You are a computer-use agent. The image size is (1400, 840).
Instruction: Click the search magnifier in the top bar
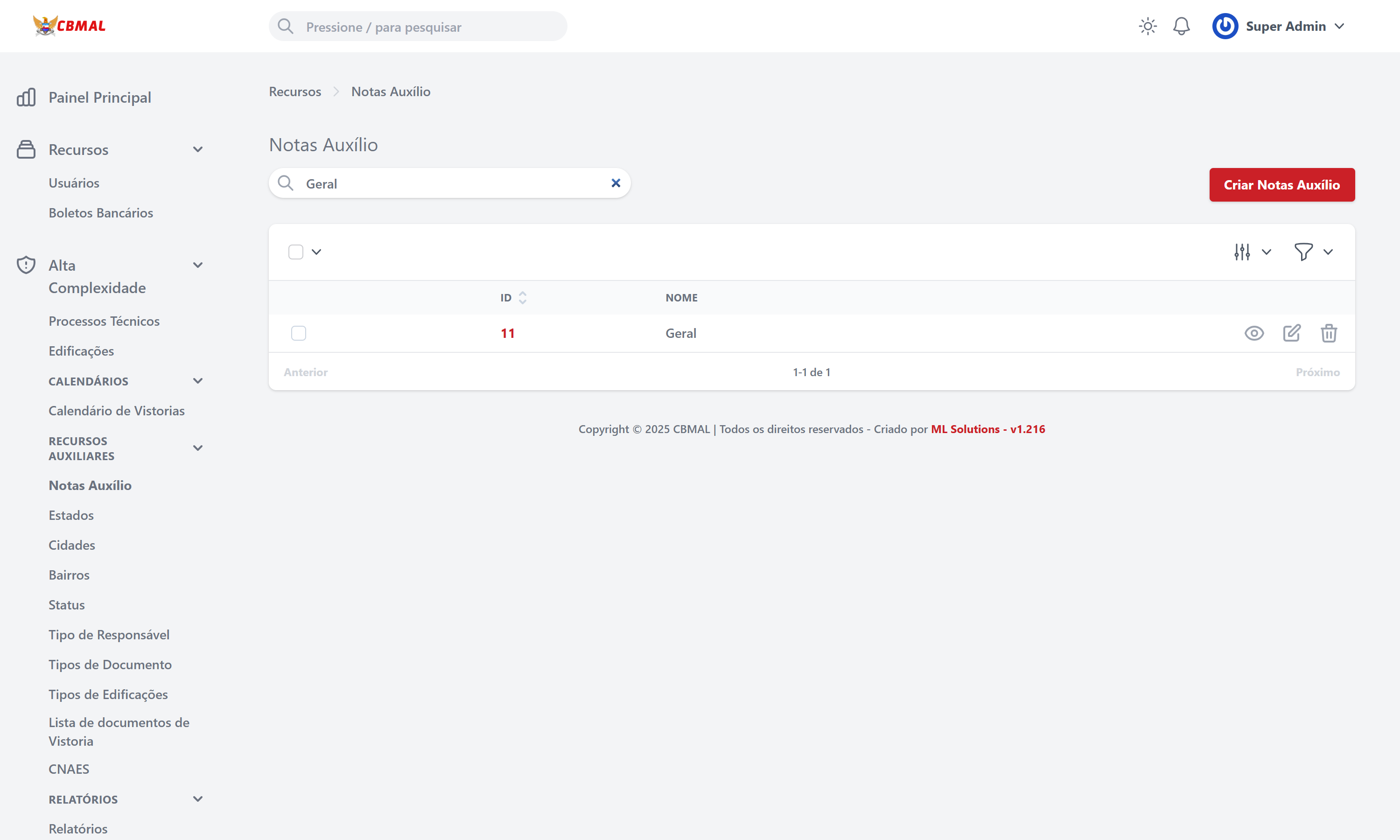(286, 26)
